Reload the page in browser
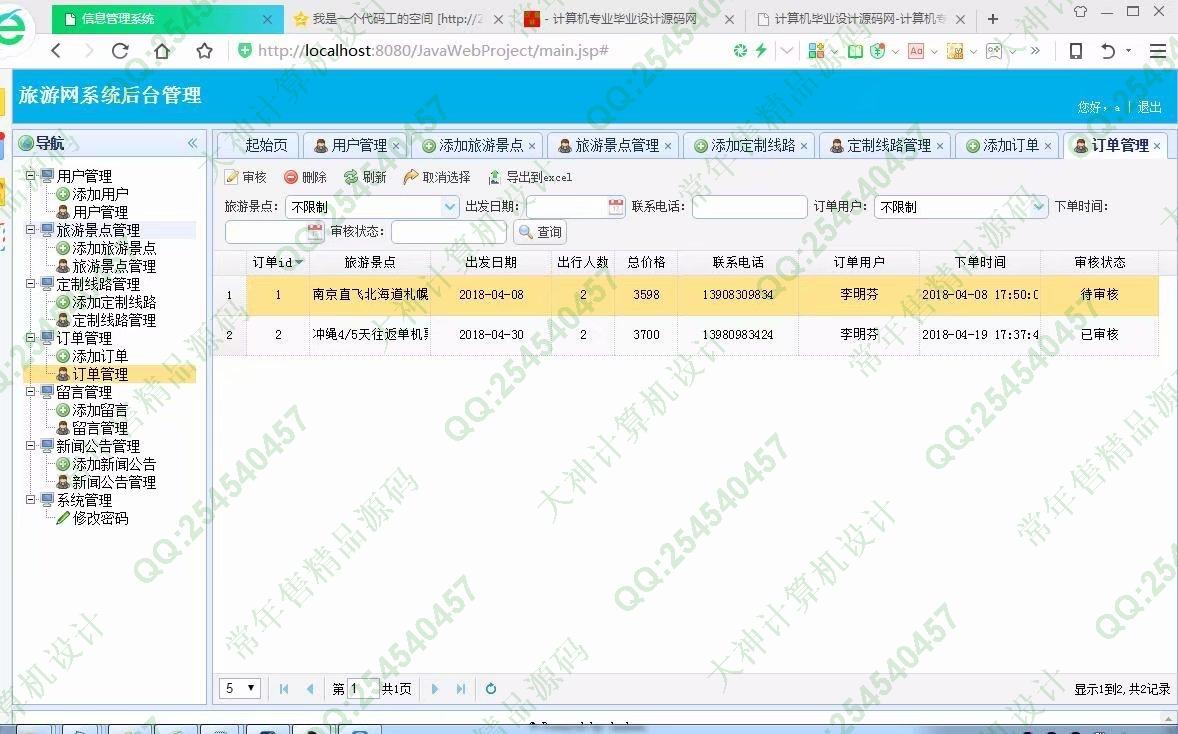Viewport: 1178px width, 734px height. pyautogui.click(x=120, y=51)
